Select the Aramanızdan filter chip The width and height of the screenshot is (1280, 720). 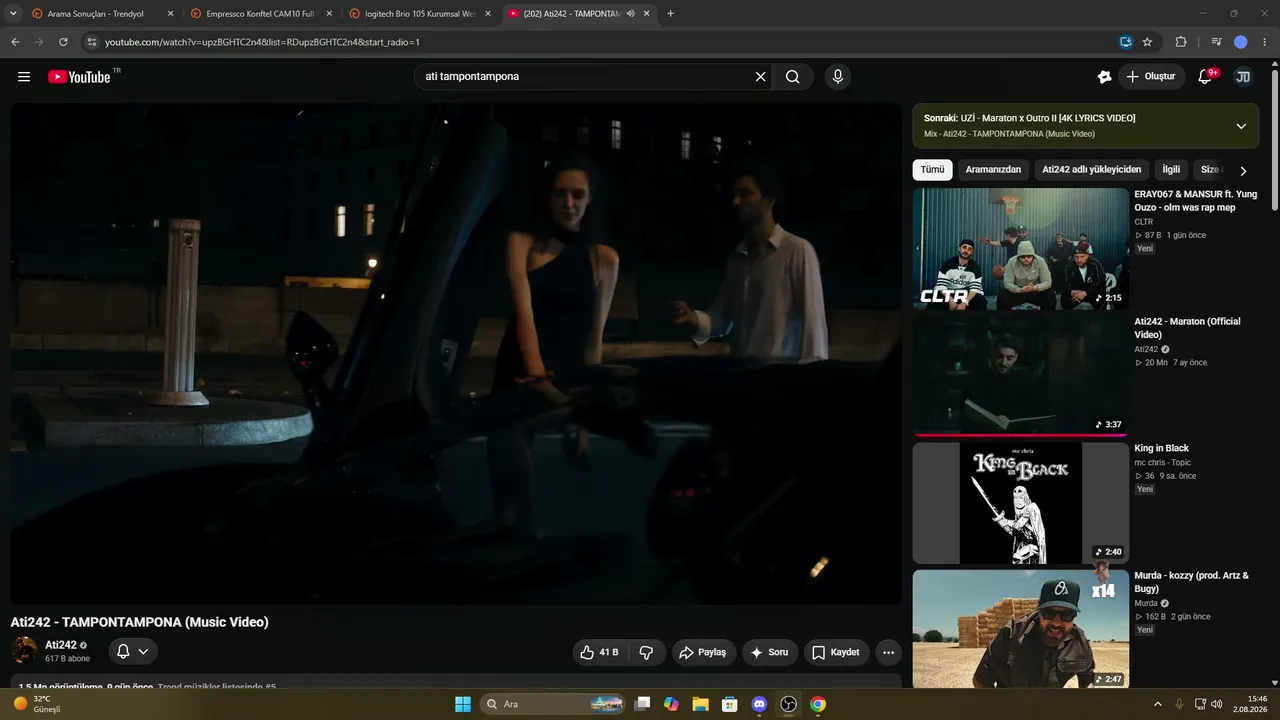[993, 170]
